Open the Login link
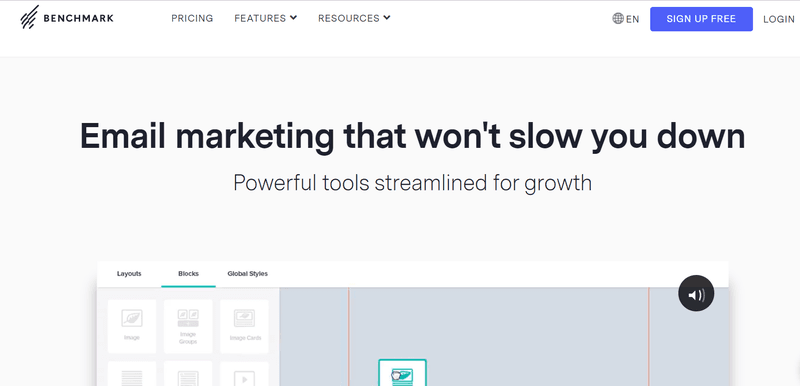The image size is (800, 386). 779,19
